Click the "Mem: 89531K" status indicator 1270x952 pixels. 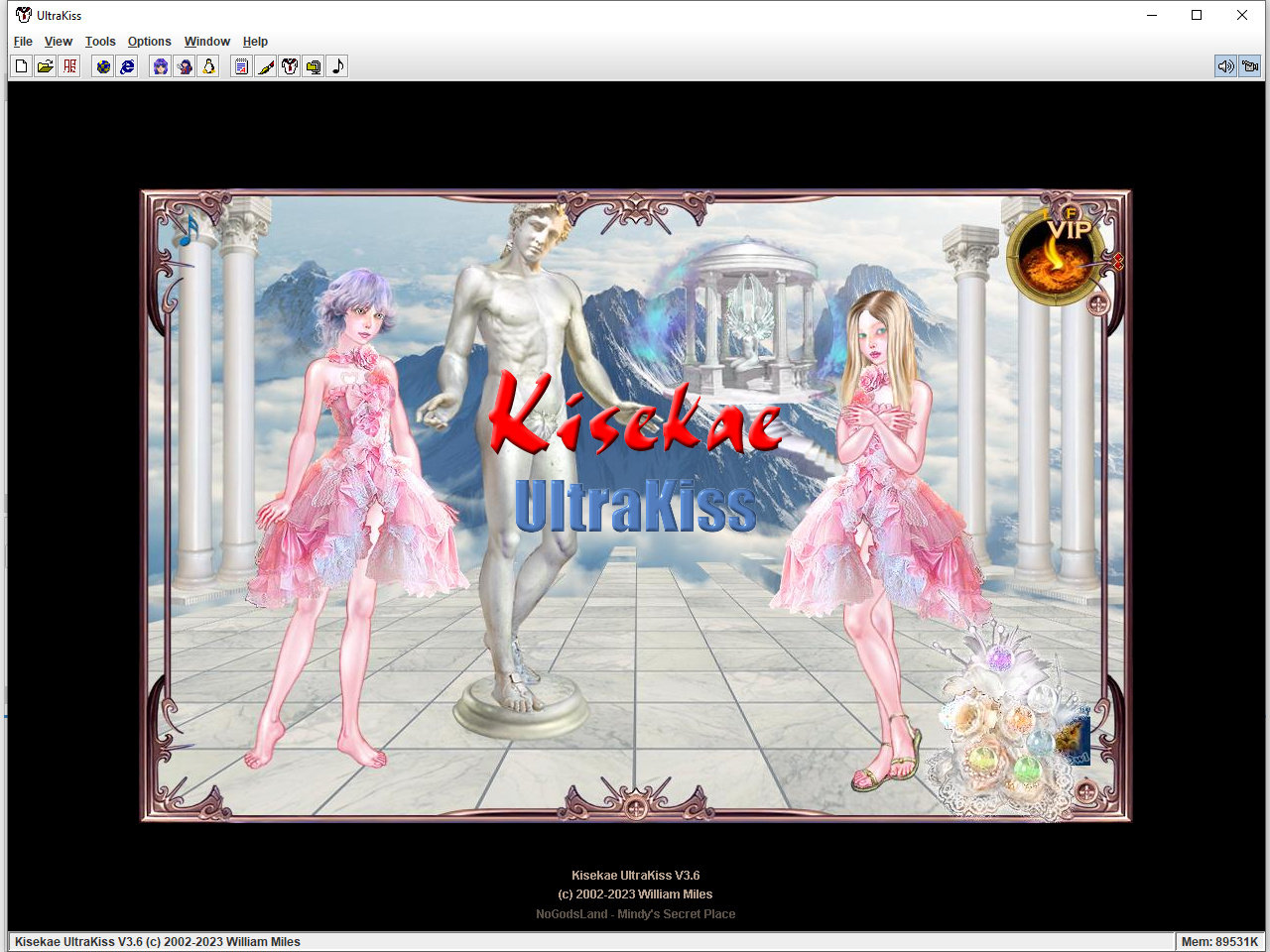(x=1219, y=942)
